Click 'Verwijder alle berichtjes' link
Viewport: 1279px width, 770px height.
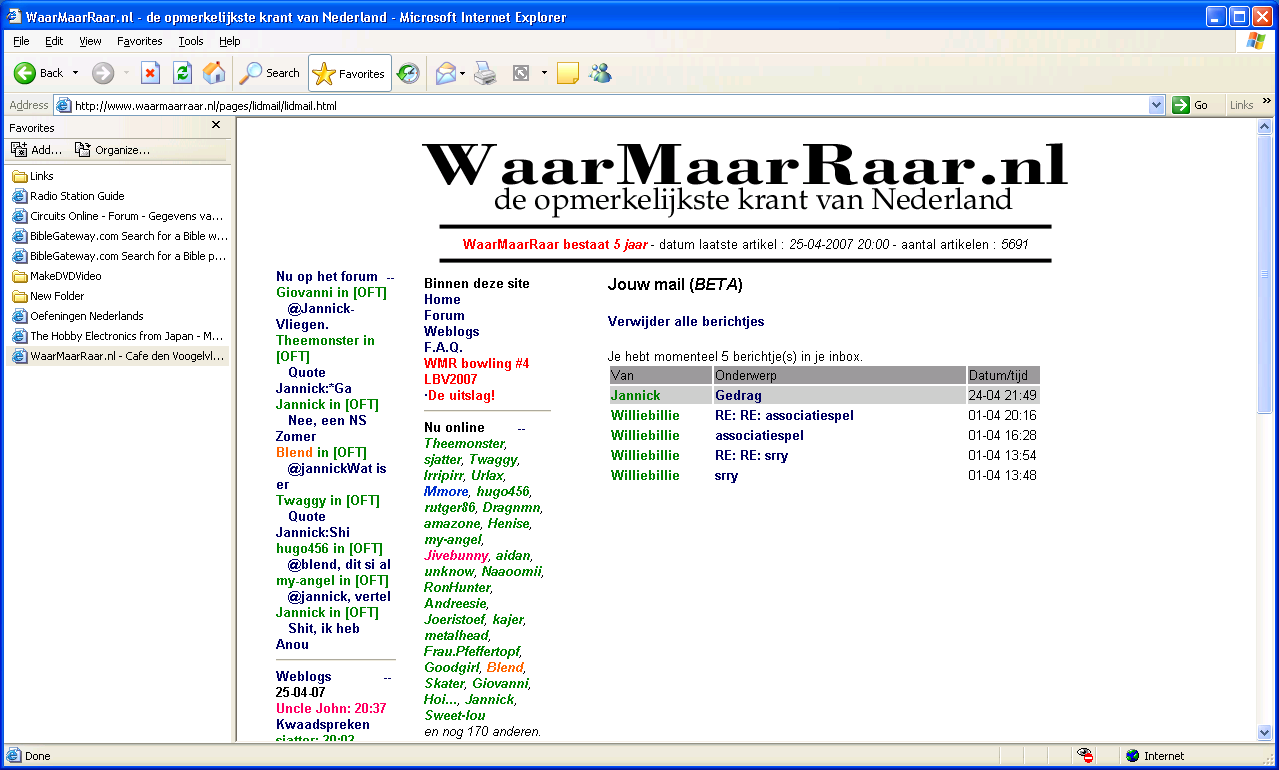(x=686, y=322)
